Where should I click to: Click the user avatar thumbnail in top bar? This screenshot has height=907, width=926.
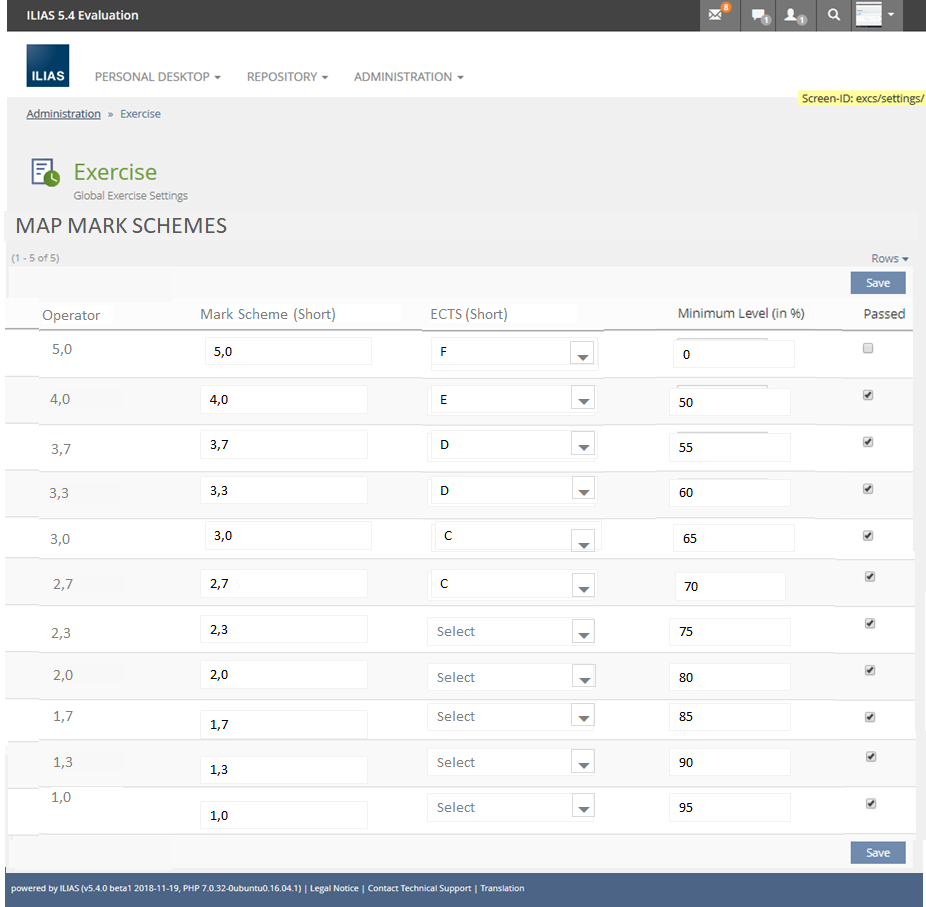coord(868,15)
